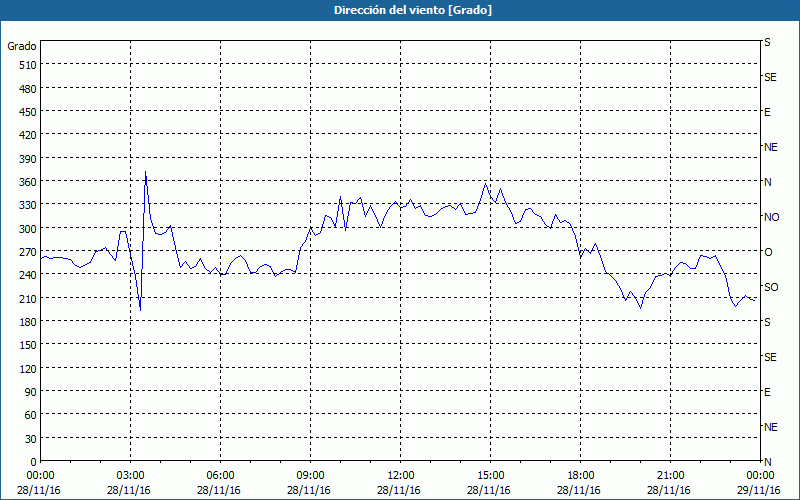Select the S compass label at 180 level

767,322
